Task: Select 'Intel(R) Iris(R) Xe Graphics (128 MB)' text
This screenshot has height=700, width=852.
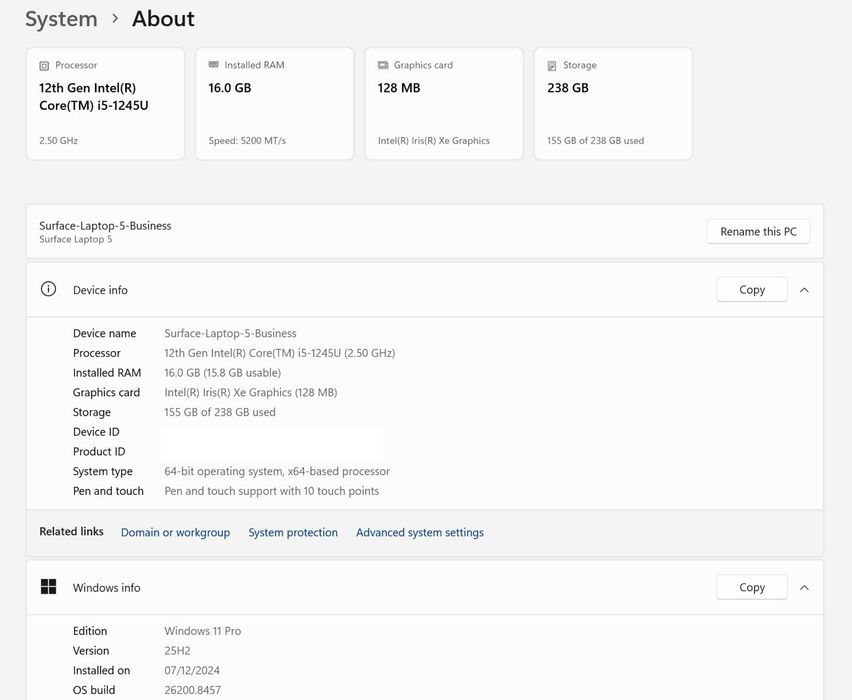Action: click(x=251, y=392)
